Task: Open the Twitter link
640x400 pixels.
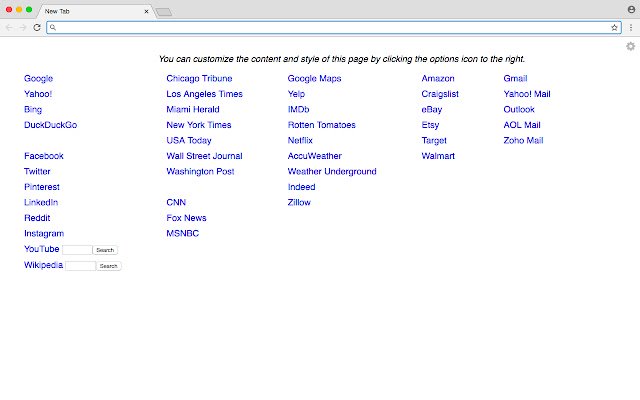Action: [x=37, y=171]
